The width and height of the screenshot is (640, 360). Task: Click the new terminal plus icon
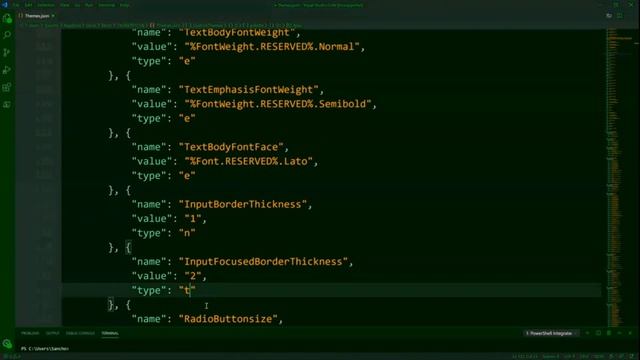pyautogui.click(x=588, y=333)
